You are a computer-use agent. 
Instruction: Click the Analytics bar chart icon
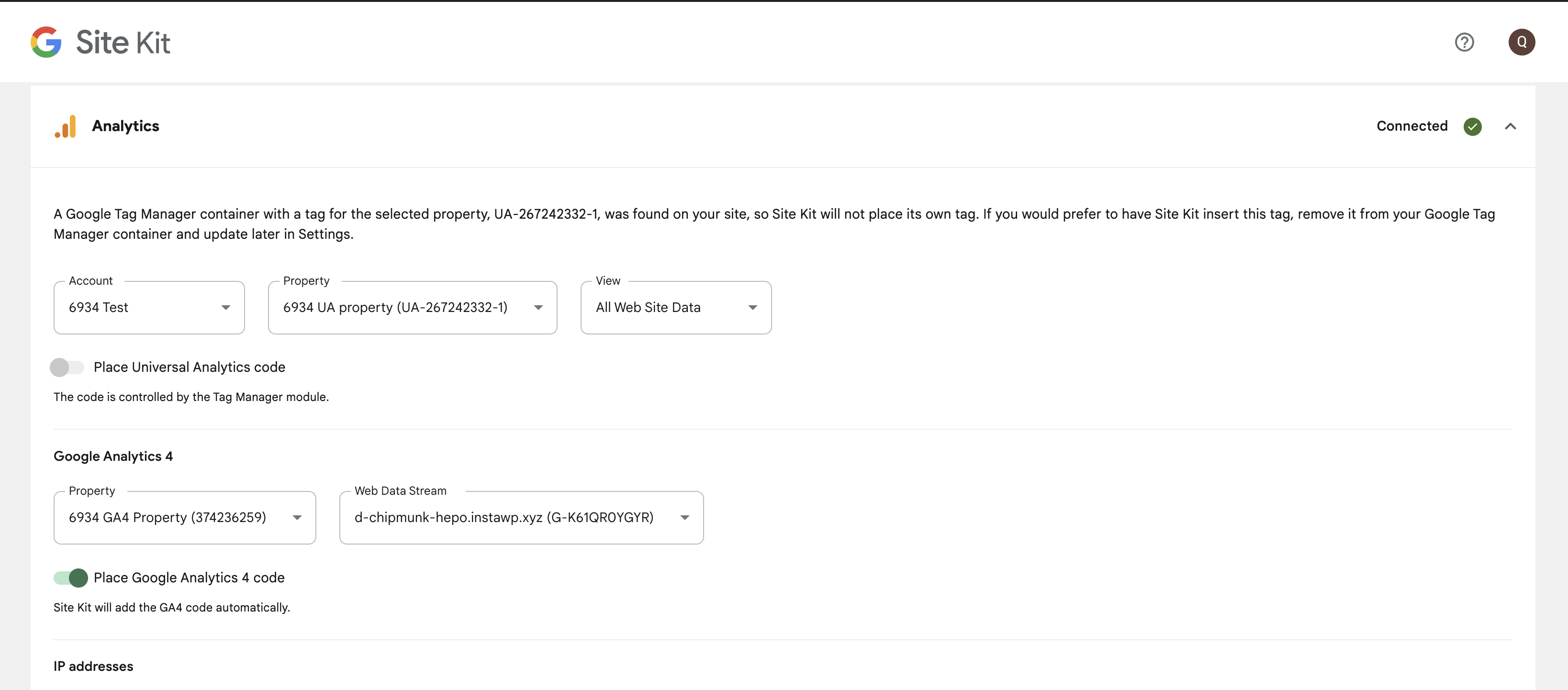[66, 126]
